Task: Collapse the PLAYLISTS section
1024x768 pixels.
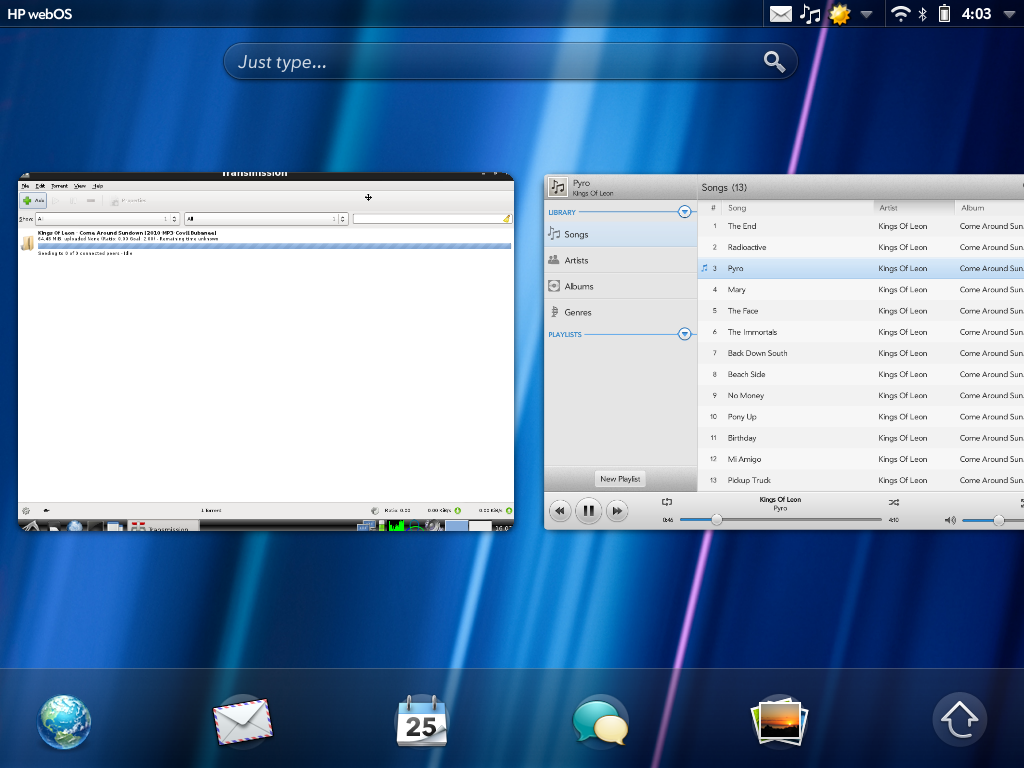Action: [x=684, y=334]
